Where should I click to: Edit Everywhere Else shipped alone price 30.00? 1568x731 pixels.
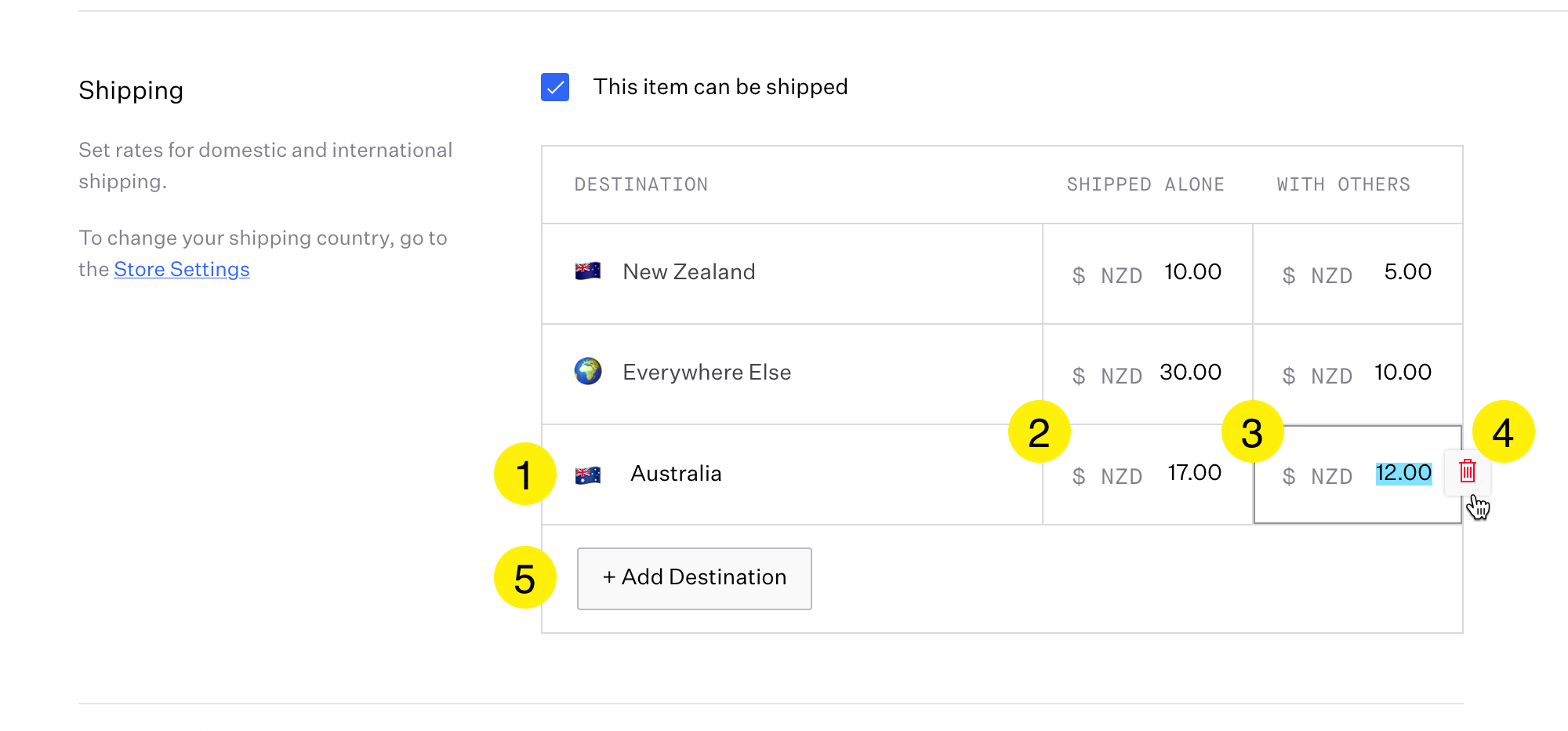(x=1190, y=373)
